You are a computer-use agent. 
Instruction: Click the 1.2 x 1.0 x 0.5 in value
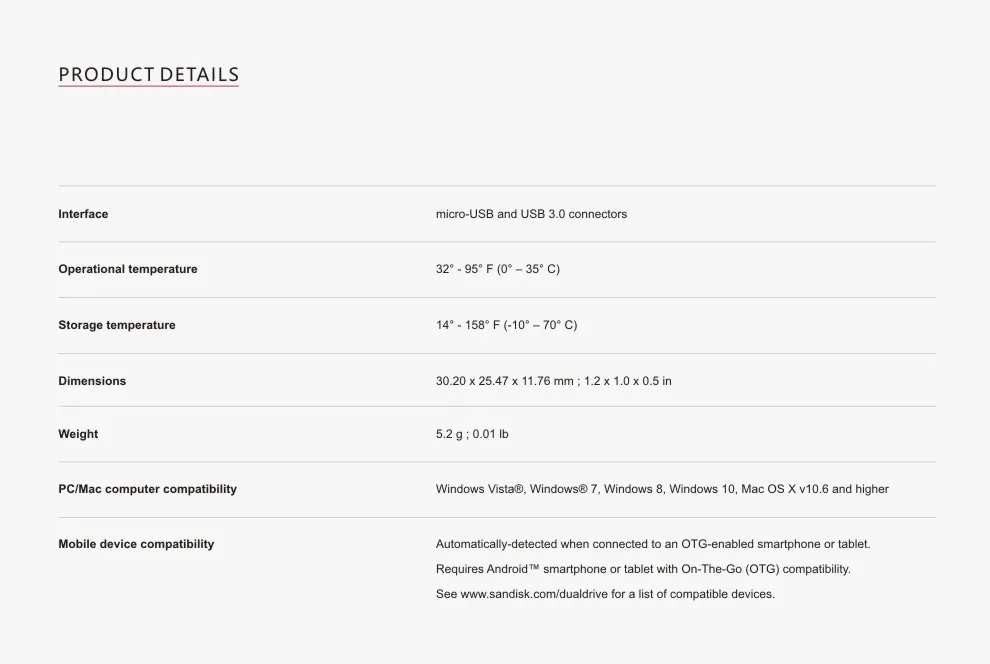tap(628, 381)
